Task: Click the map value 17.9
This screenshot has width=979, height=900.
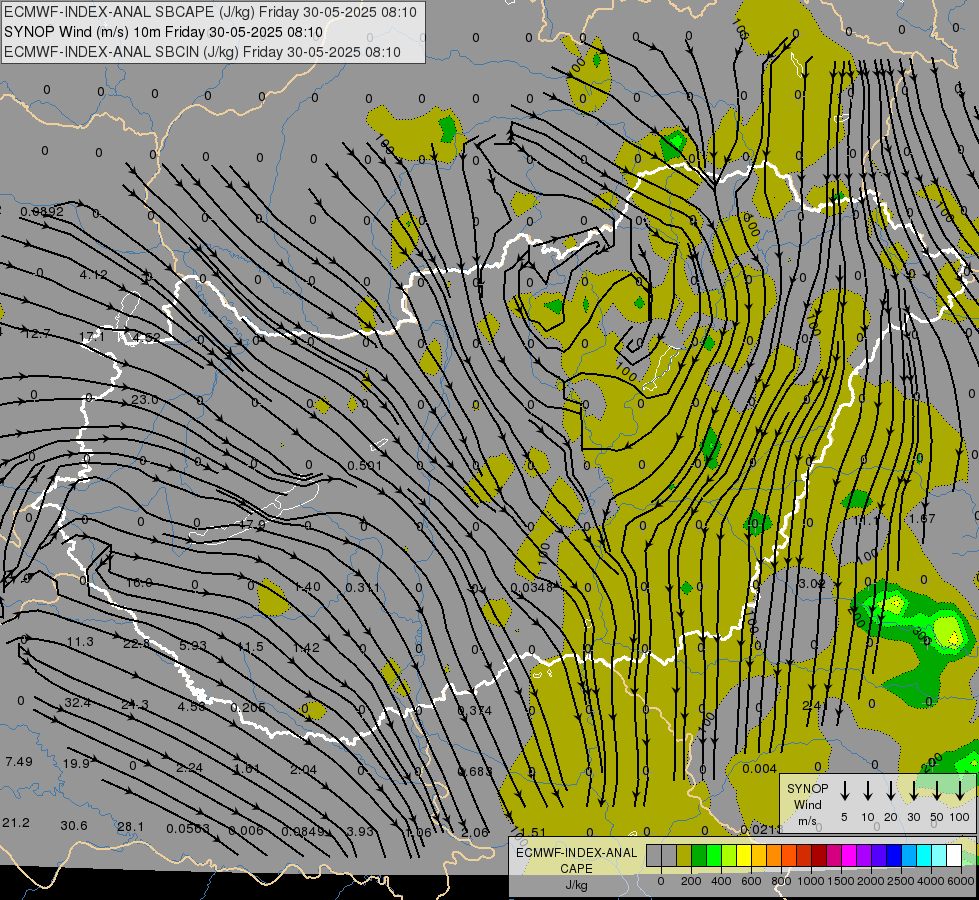Action: click(252, 524)
